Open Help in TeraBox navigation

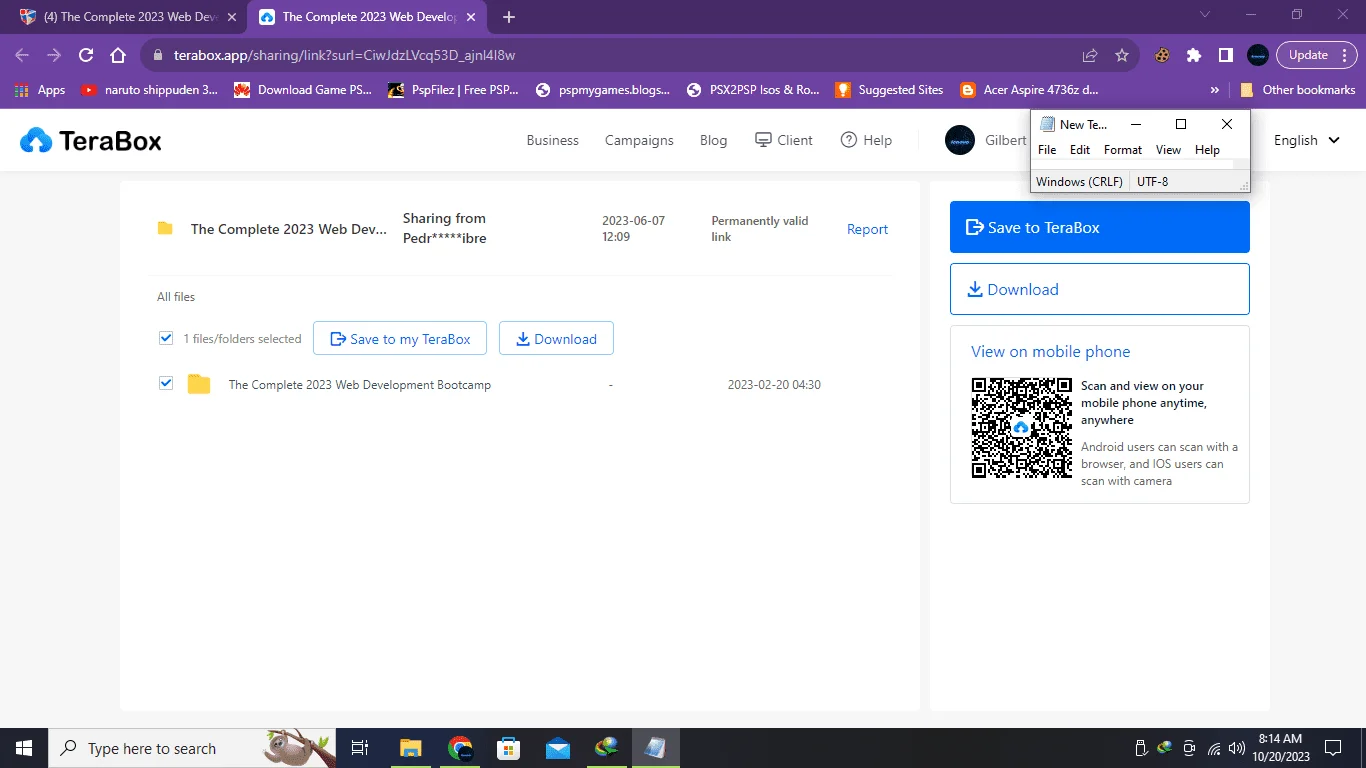pyautogui.click(x=866, y=140)
